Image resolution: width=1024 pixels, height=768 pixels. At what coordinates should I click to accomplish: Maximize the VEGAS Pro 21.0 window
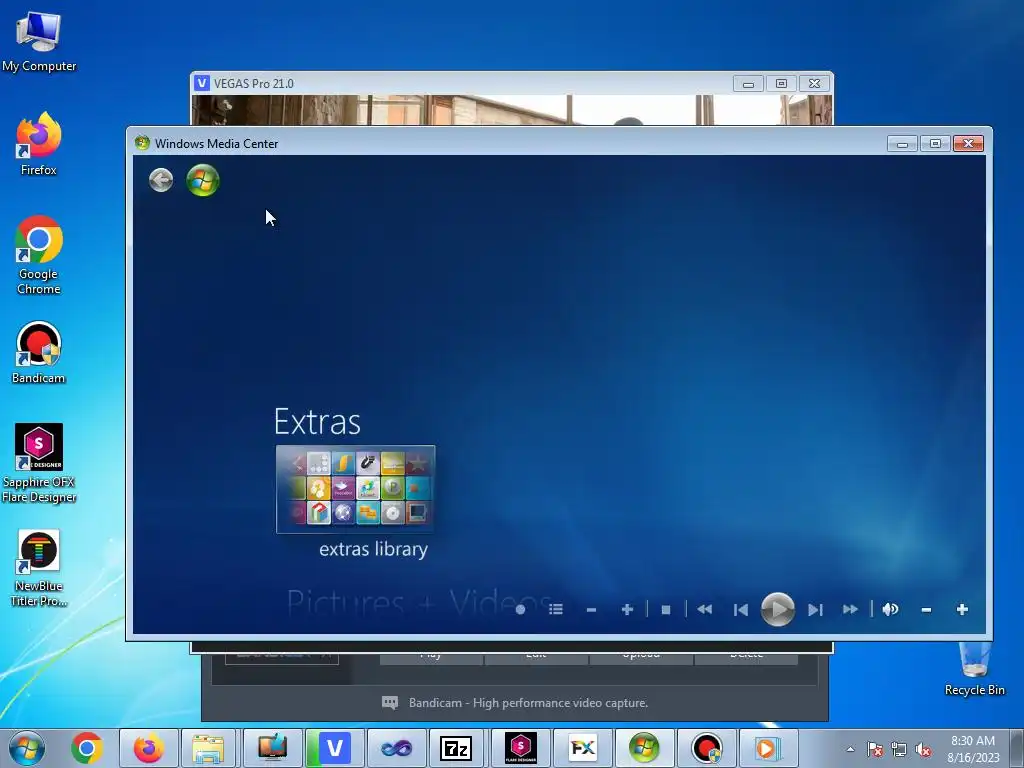coord(781,84)
